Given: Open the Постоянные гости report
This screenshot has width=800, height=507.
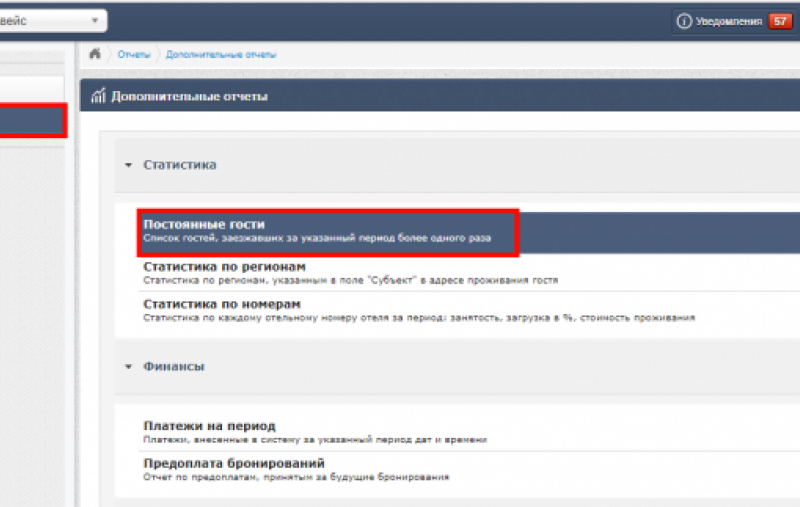Looking at the screenshot, I should (x=204, y=224).
